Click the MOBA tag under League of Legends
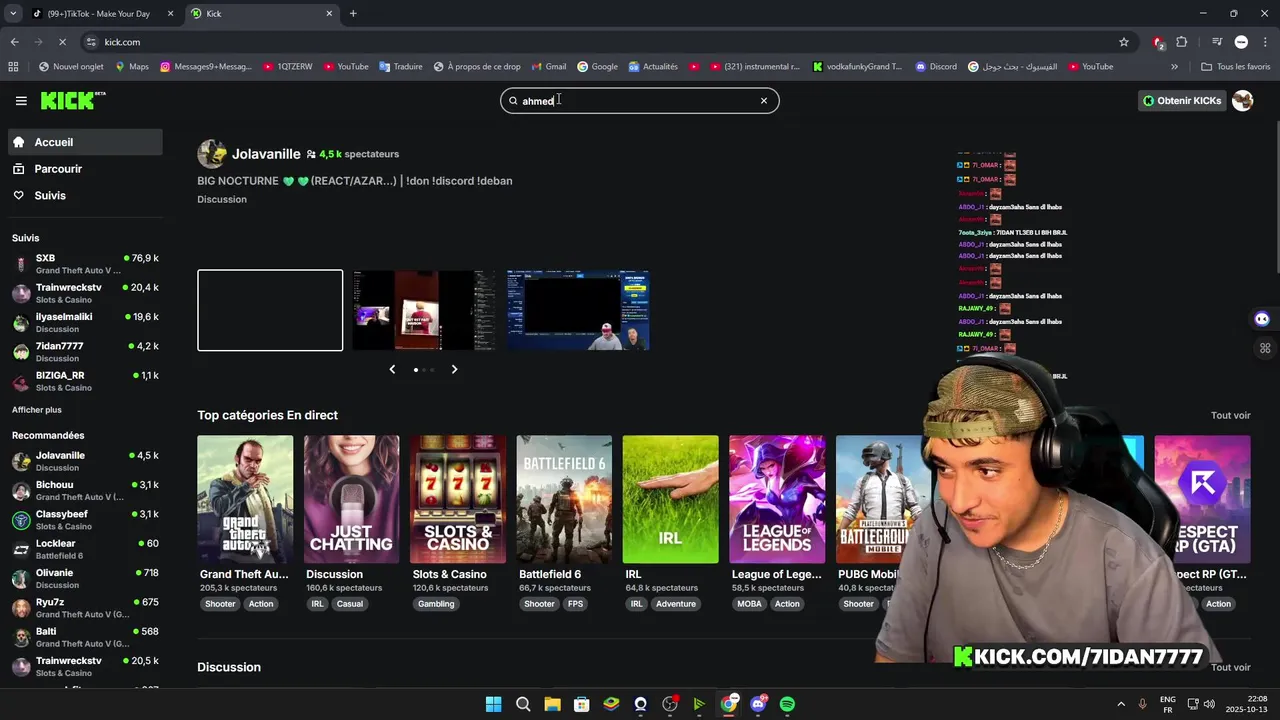1280x720 pixels. (x=749, y=604)
